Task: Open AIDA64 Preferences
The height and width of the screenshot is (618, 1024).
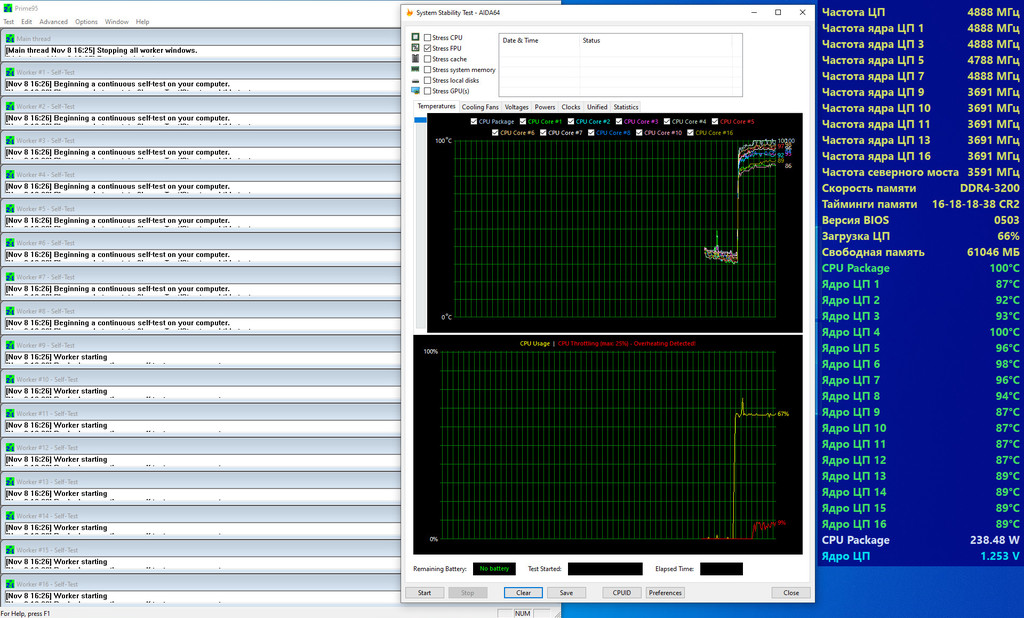Action: pos(665,592)
